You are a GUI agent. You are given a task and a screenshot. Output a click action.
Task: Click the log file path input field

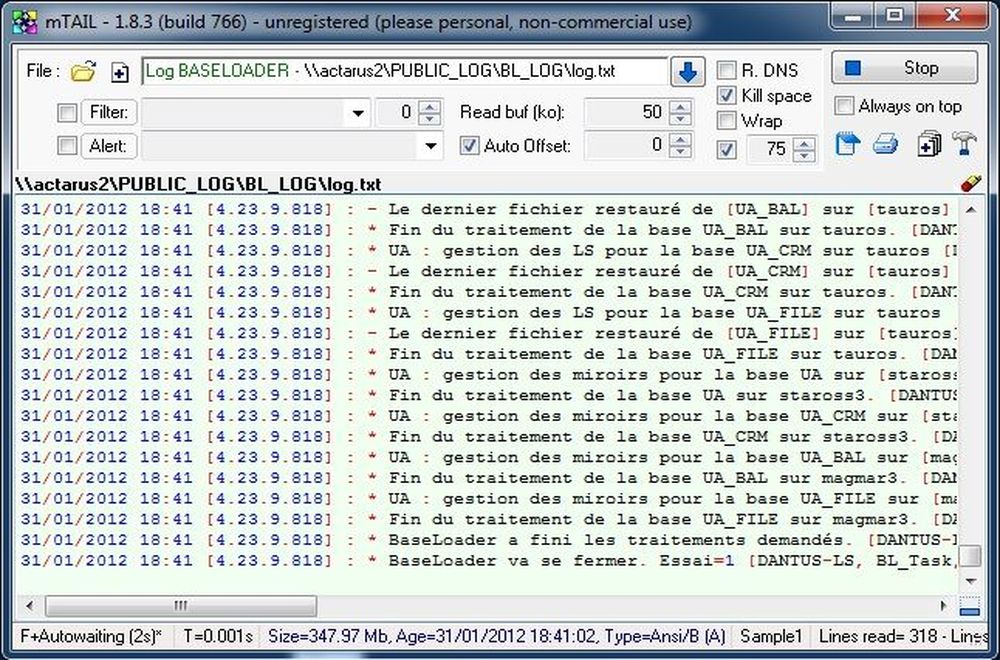pyautogui.click(x=405, y=71)
